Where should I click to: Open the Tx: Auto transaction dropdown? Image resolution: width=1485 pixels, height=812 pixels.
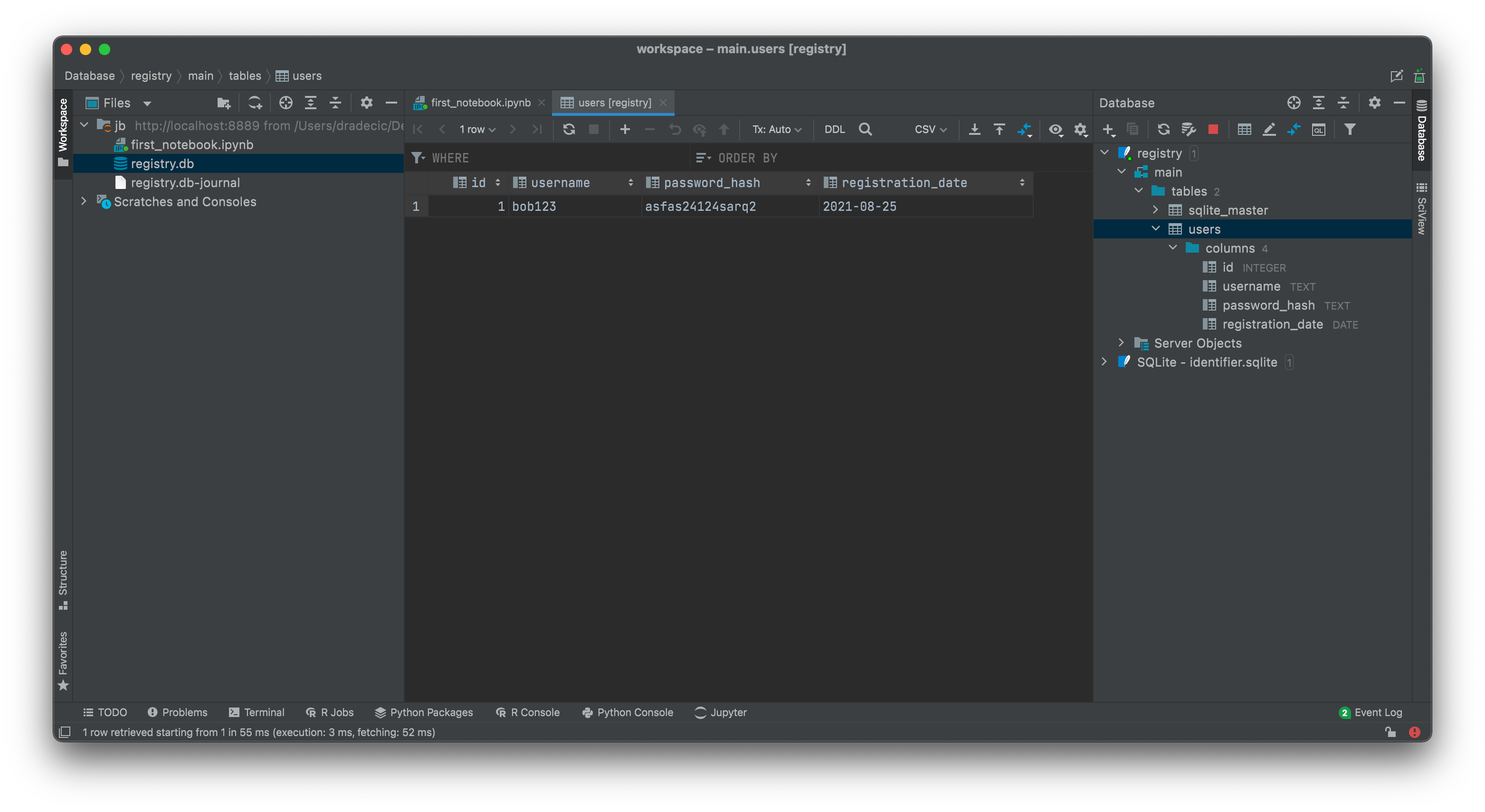(x=776, y=129)
